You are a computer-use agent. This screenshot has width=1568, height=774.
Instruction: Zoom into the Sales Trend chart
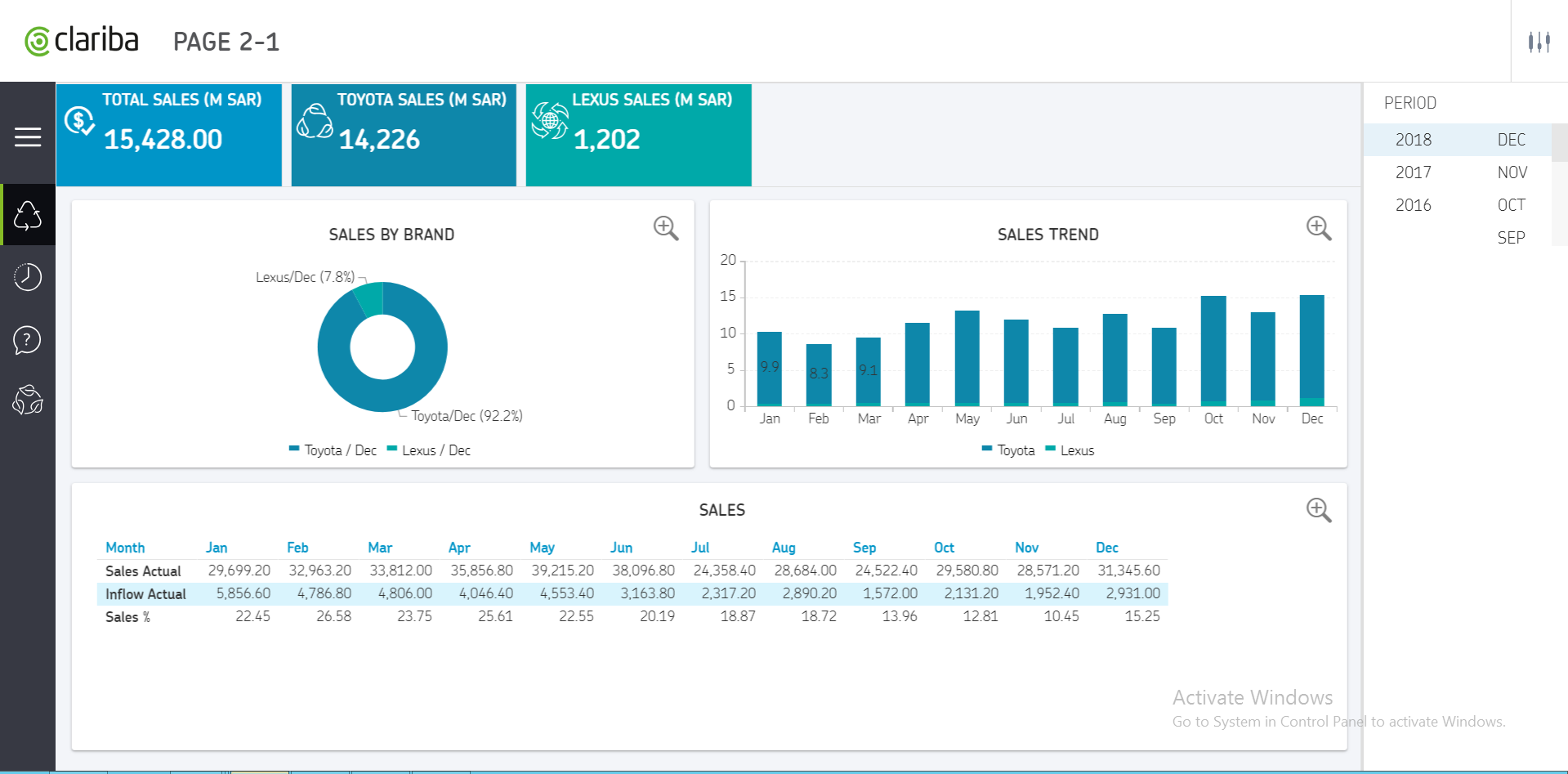coord(1319,228)
